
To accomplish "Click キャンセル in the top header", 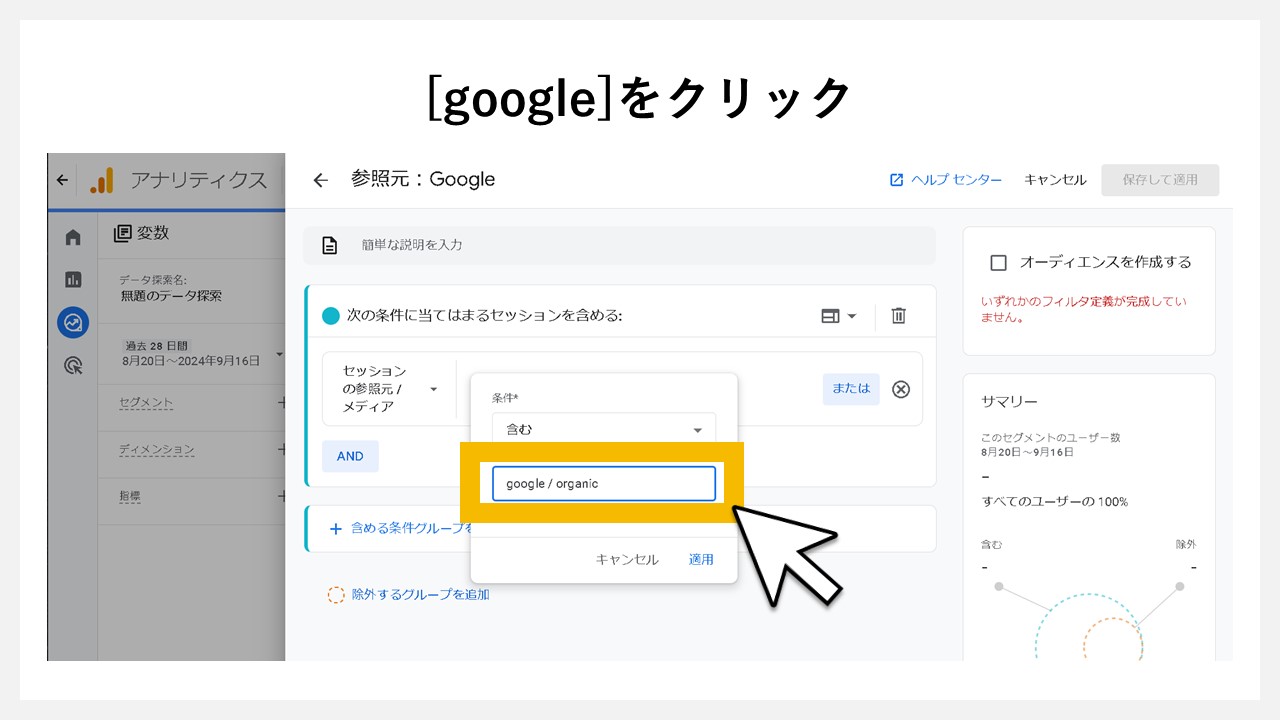I will (x=1054, y=180).
